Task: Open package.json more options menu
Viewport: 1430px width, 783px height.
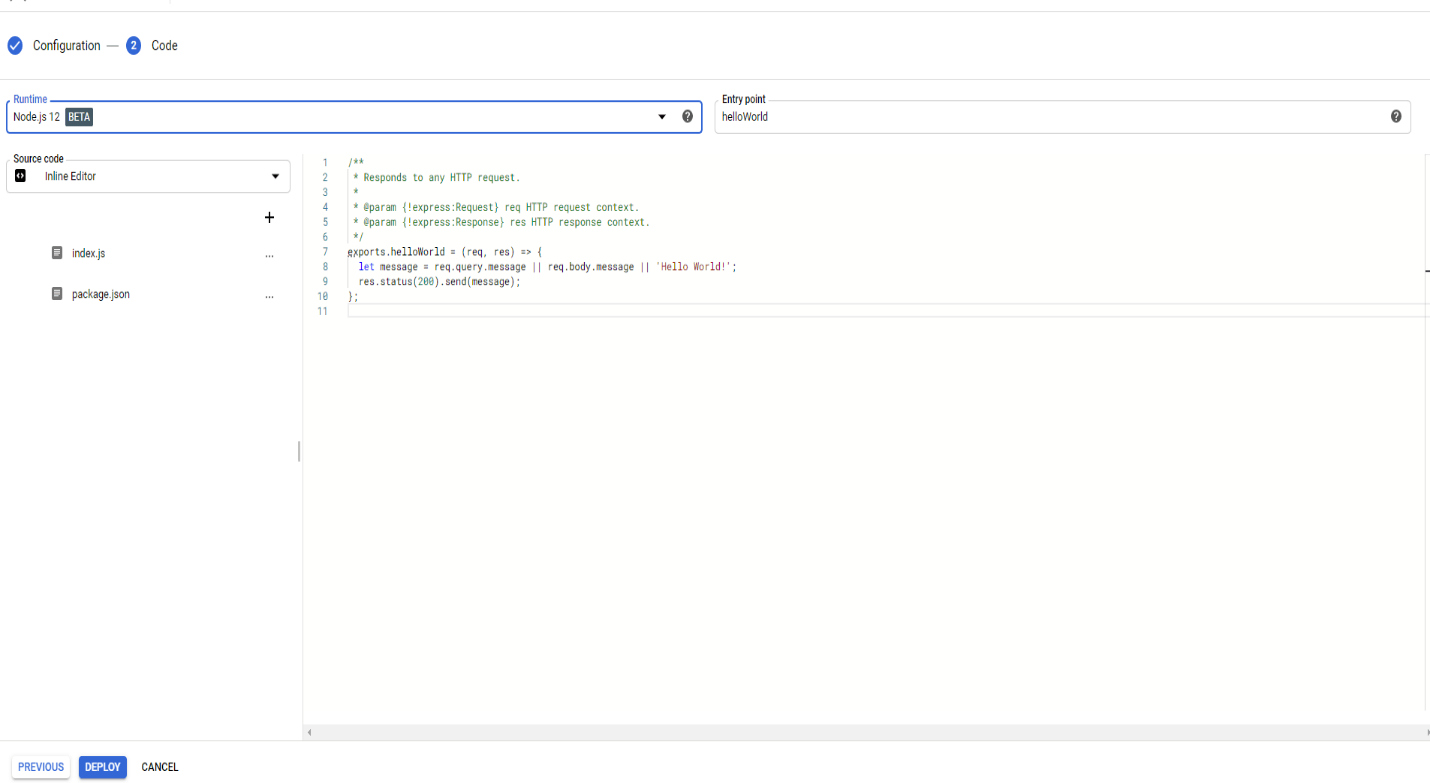Action: tap(269, 296)
